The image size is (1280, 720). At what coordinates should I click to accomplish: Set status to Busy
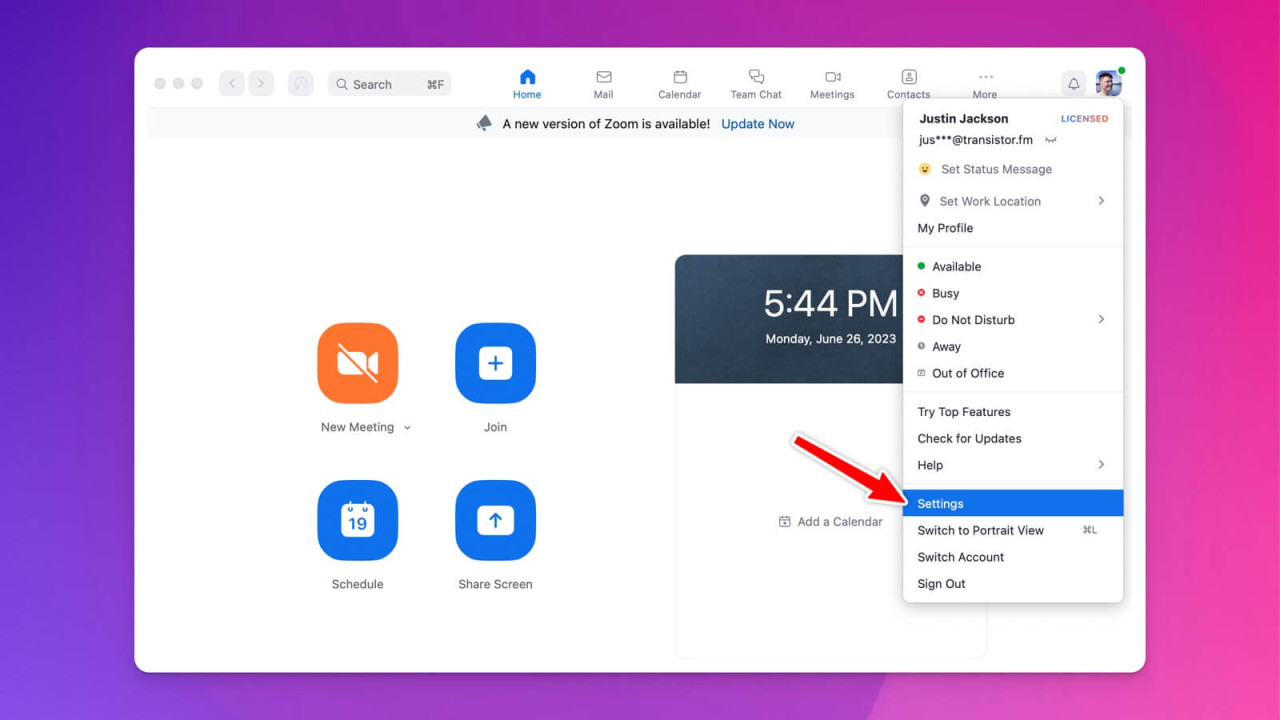[945, 293]
